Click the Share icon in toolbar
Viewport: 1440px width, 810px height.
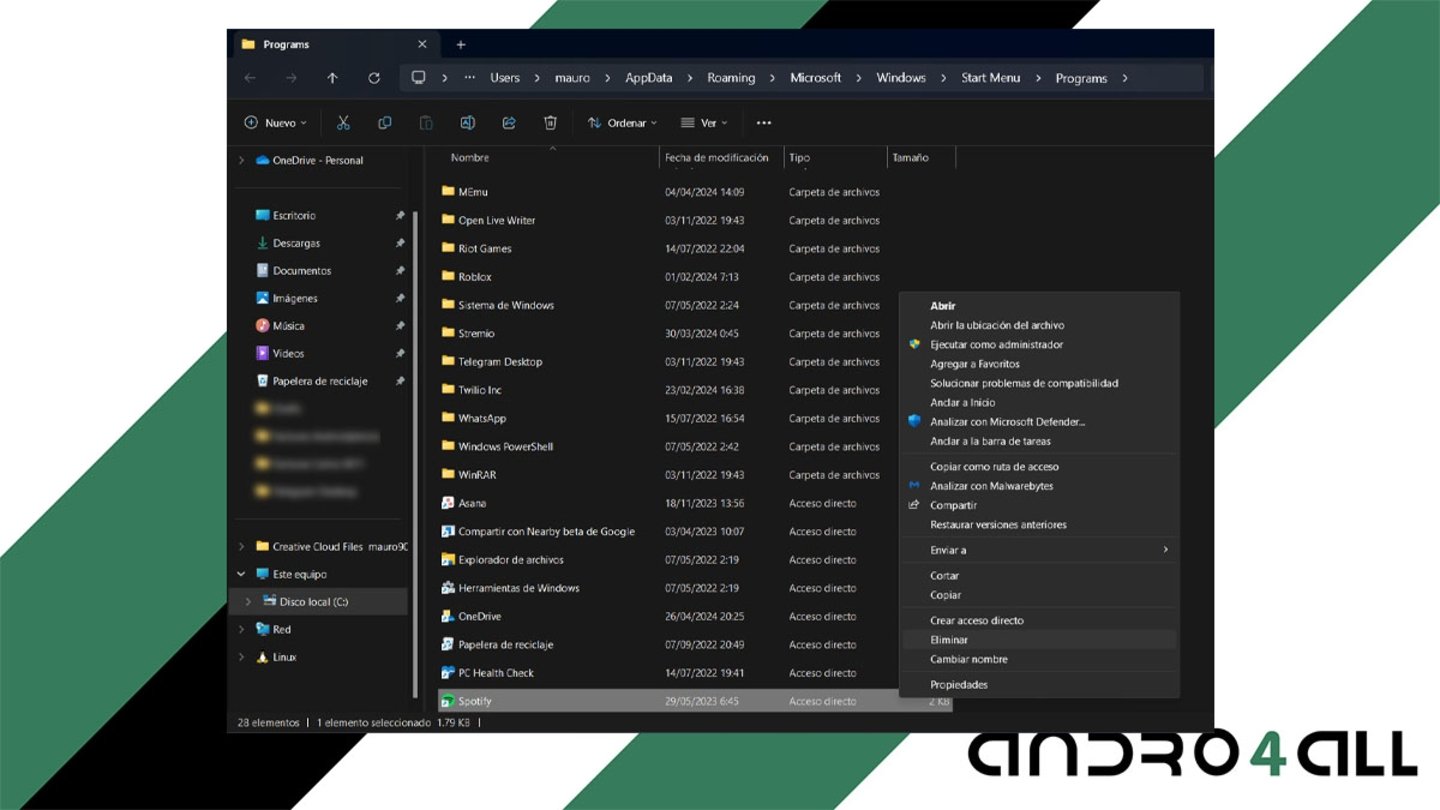[x=509, y=123]
